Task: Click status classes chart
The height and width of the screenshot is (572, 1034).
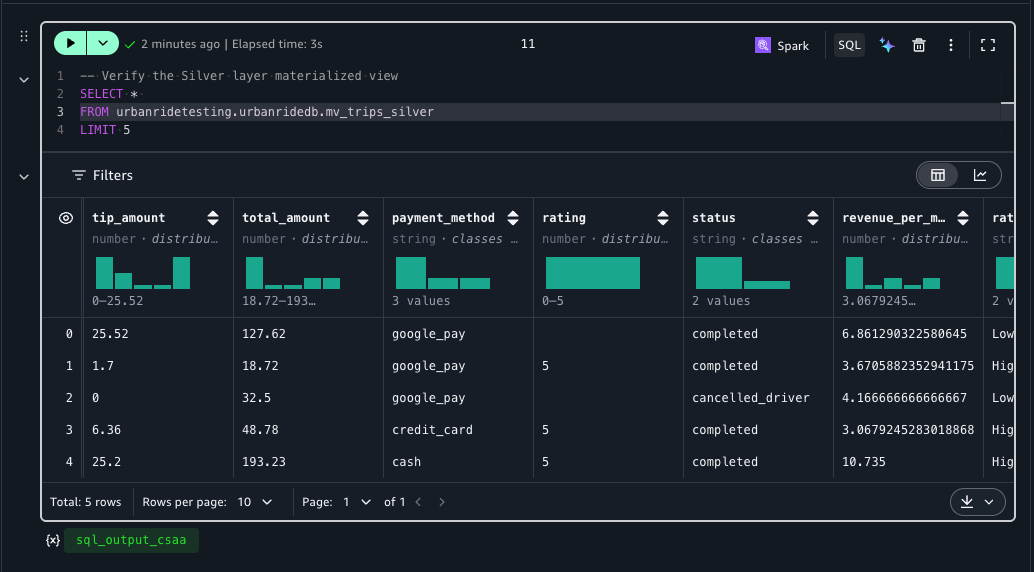Action: (743, 272)
